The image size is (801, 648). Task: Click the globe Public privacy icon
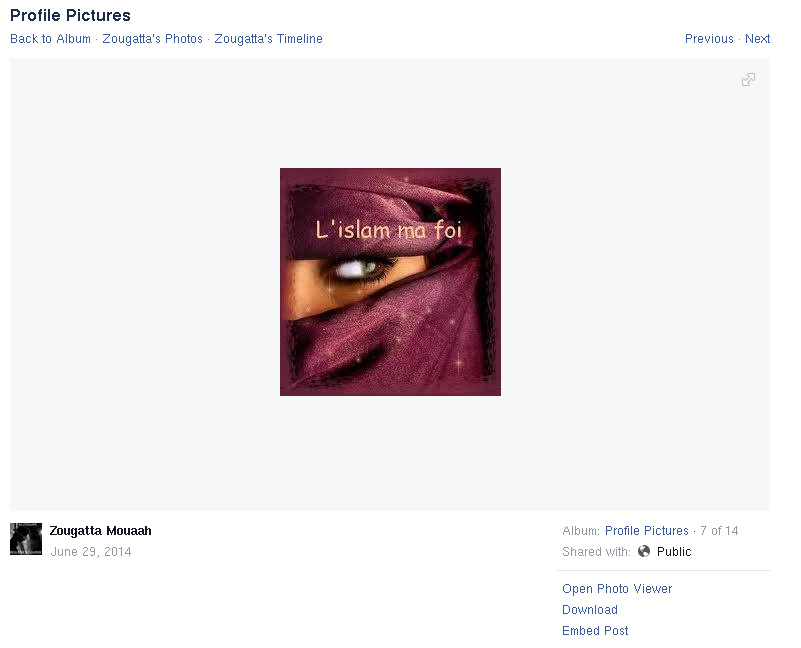point(644,551)
